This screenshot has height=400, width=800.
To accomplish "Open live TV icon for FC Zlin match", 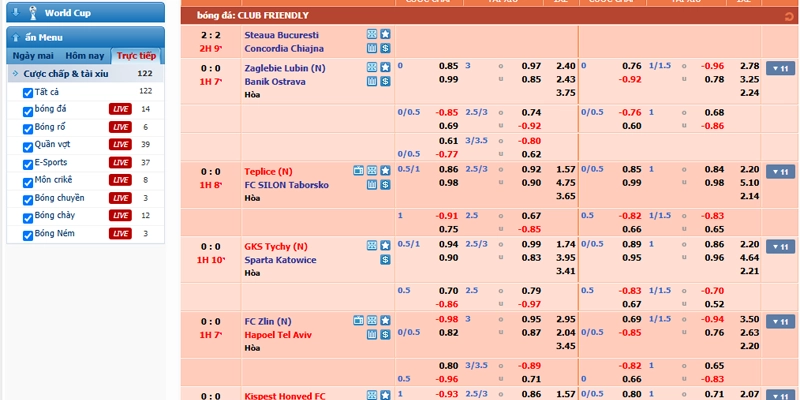I will pyautogui.click(x=359, y=321).
